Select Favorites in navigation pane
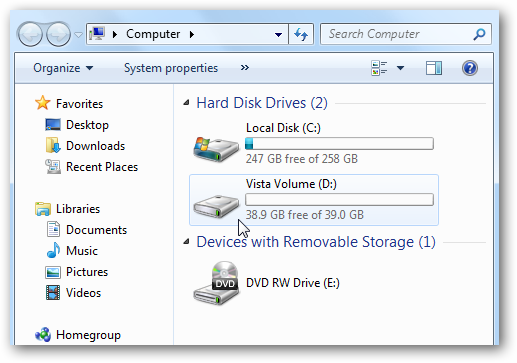This screenshot has width=517, height=363. 79,104
